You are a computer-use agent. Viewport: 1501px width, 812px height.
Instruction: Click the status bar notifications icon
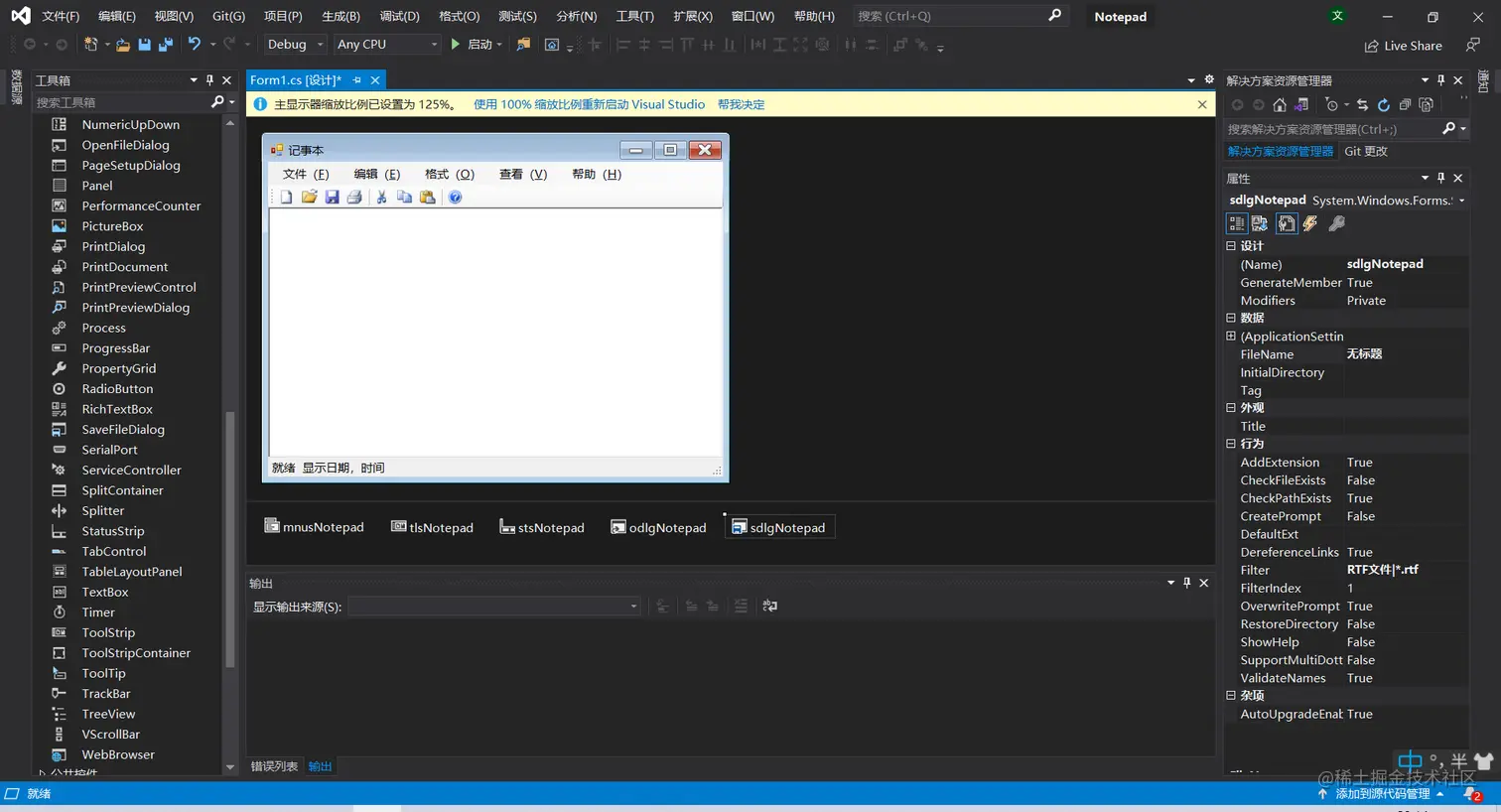[1473, 794]
